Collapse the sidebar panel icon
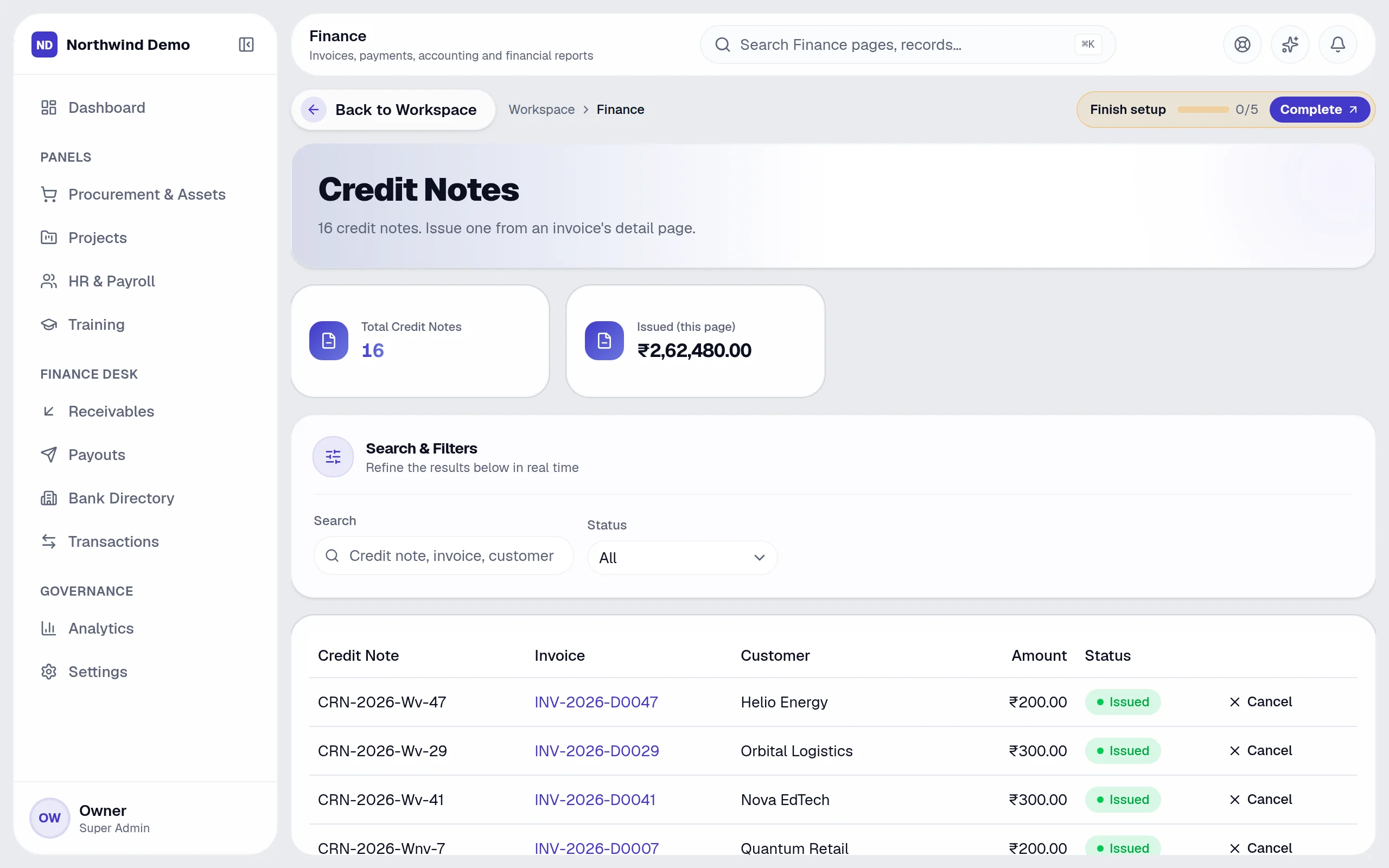This screenshot has width=1389, height=868. pos(246,45)
